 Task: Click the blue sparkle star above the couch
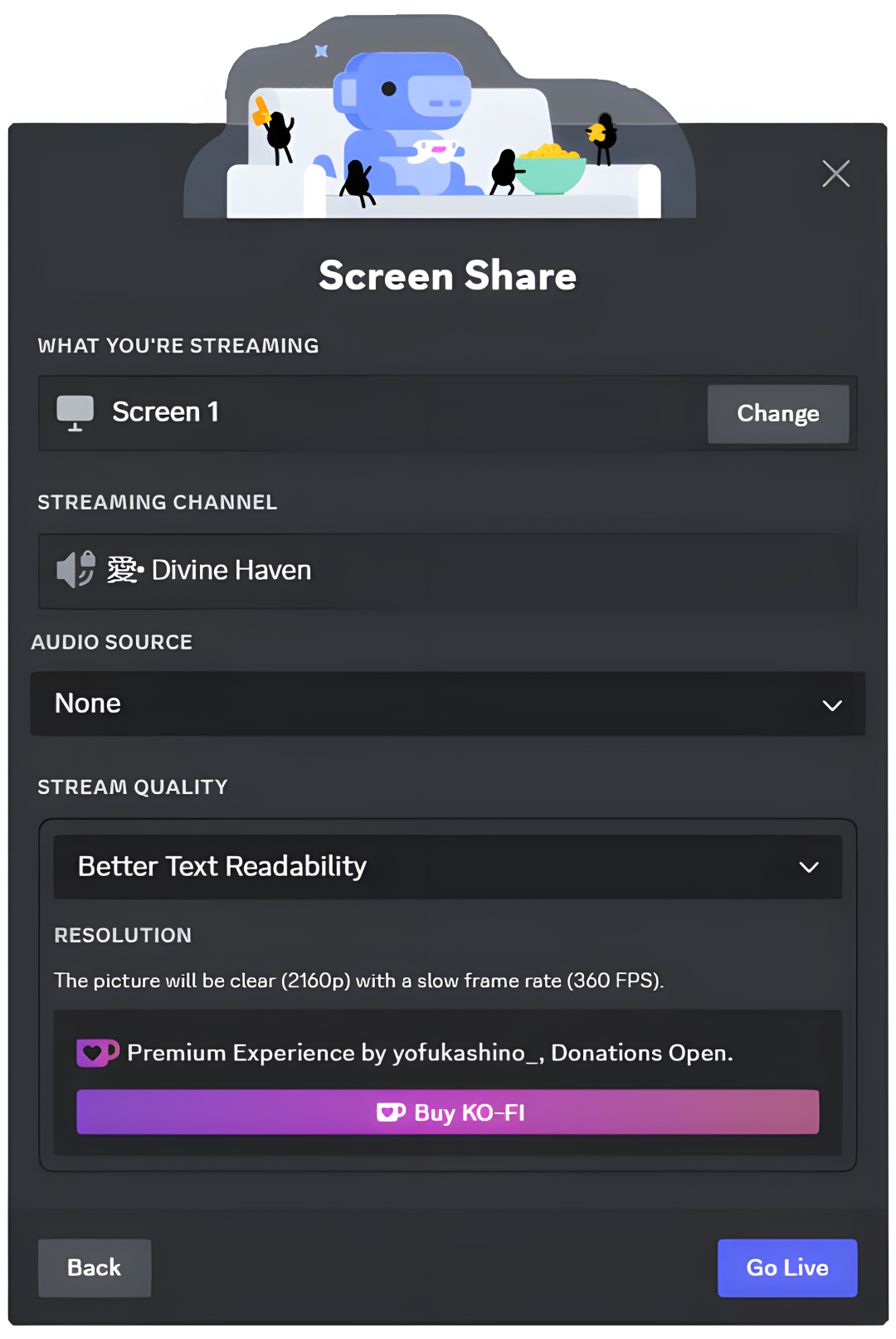pyautogui.click(x=321, y=51)
